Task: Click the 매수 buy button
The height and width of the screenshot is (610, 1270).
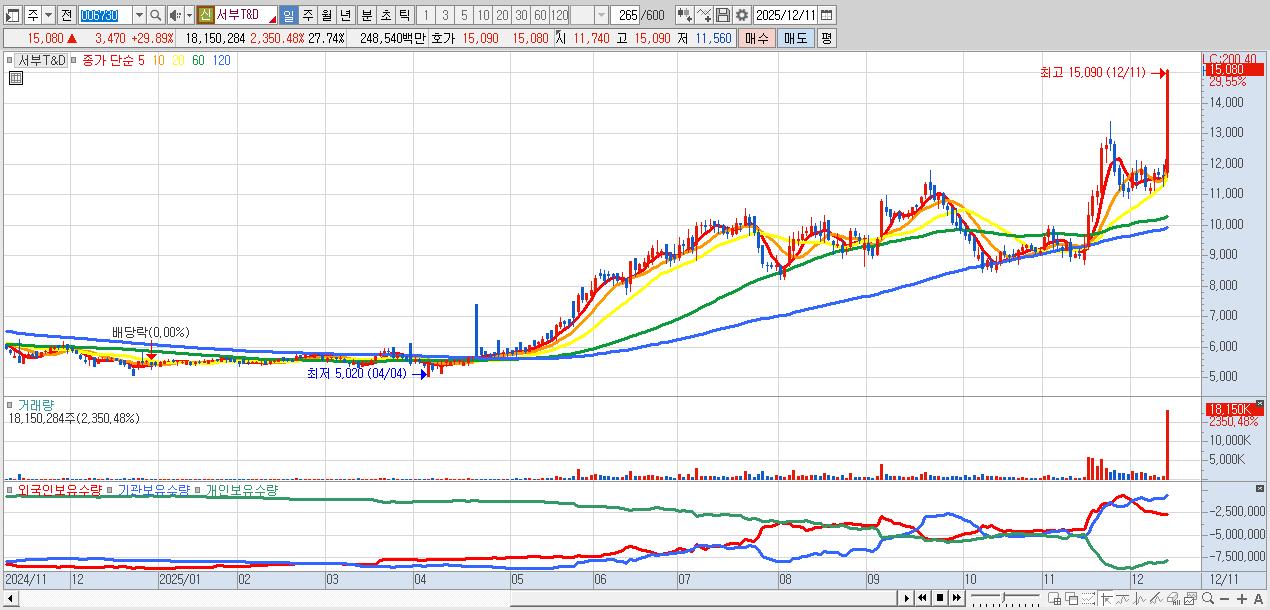Action: [x=757, y=38]
